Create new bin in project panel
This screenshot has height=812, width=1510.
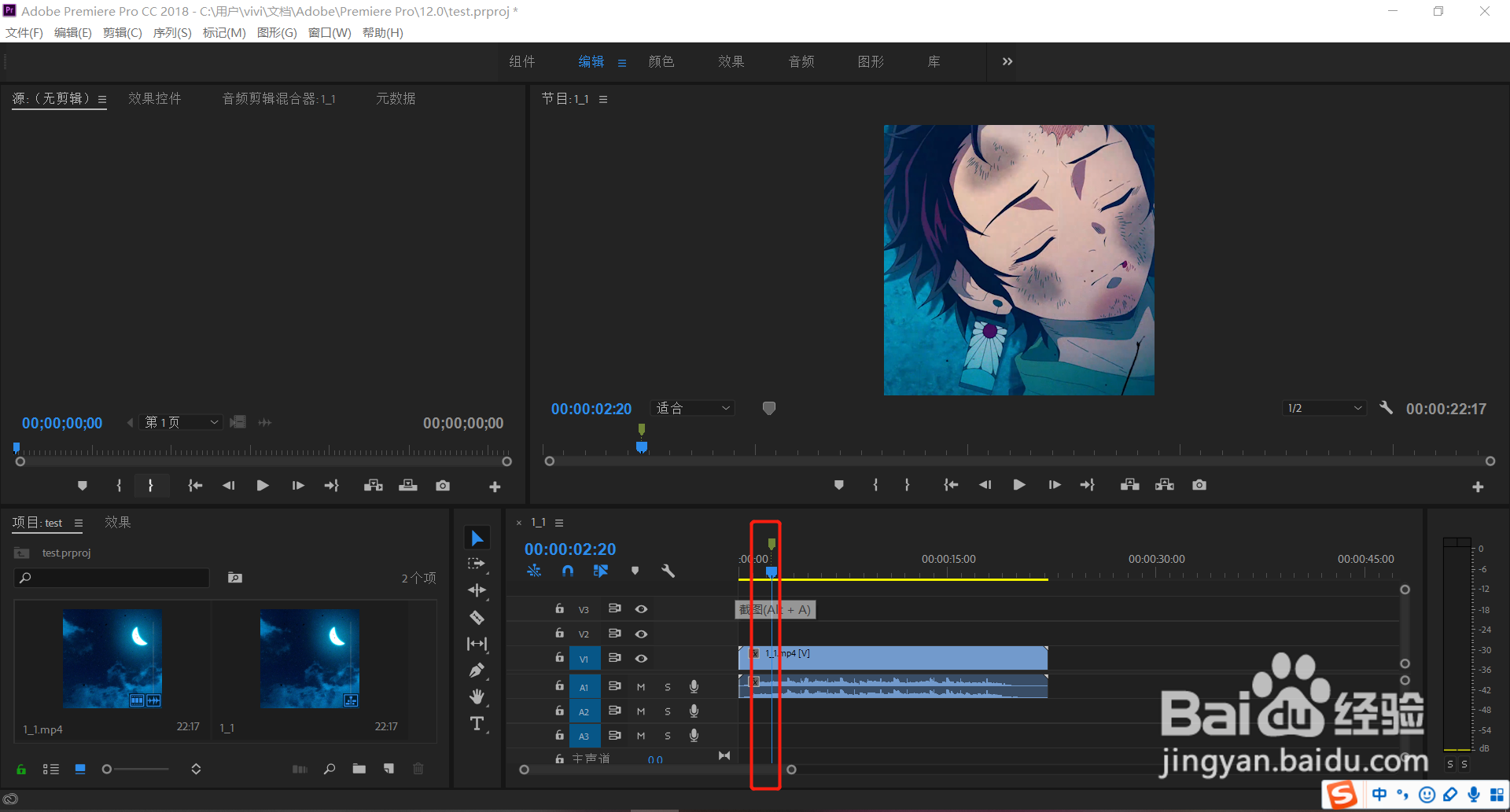click(x=359, y=769)
